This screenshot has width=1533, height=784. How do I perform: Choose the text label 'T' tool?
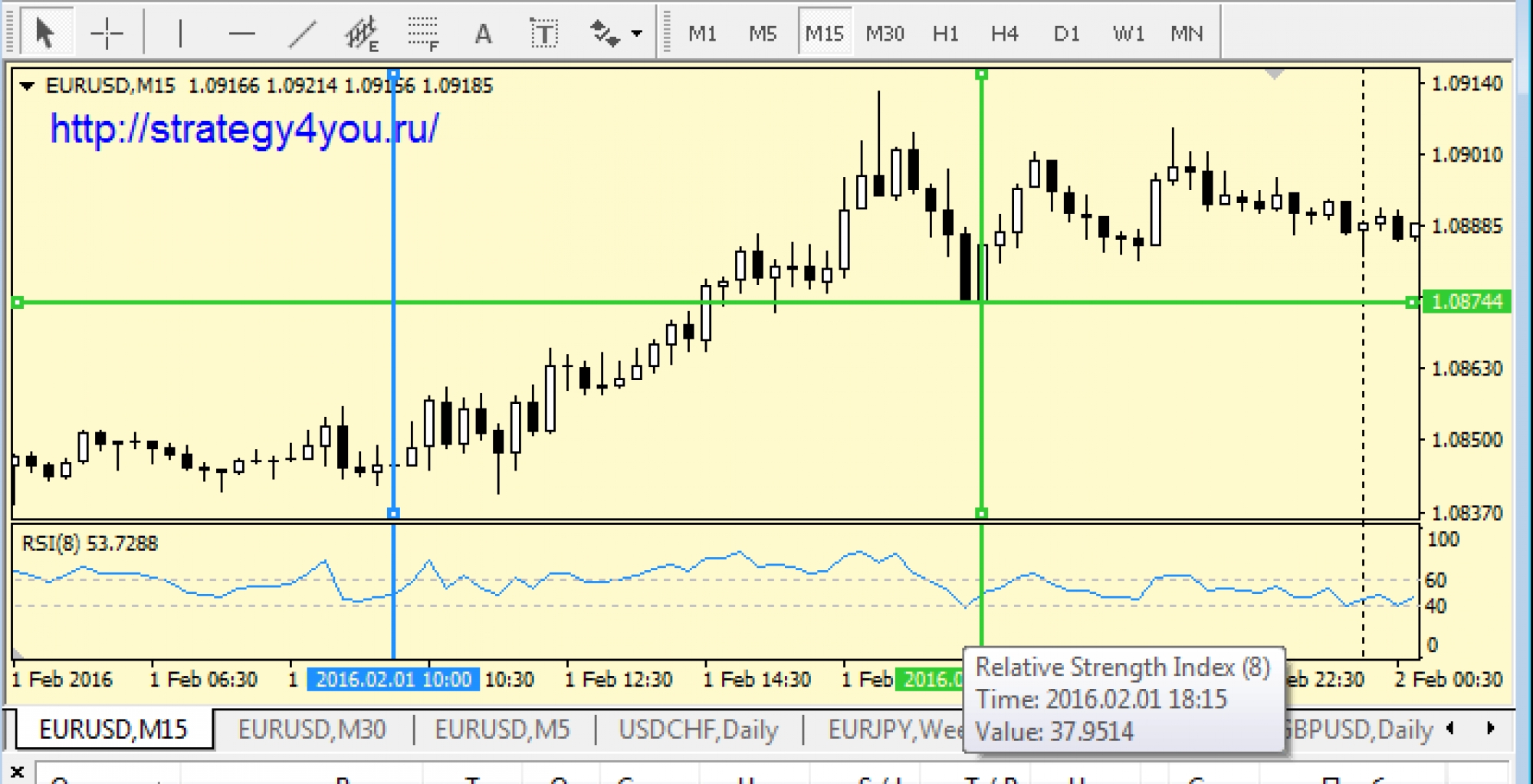coord(543,33)
